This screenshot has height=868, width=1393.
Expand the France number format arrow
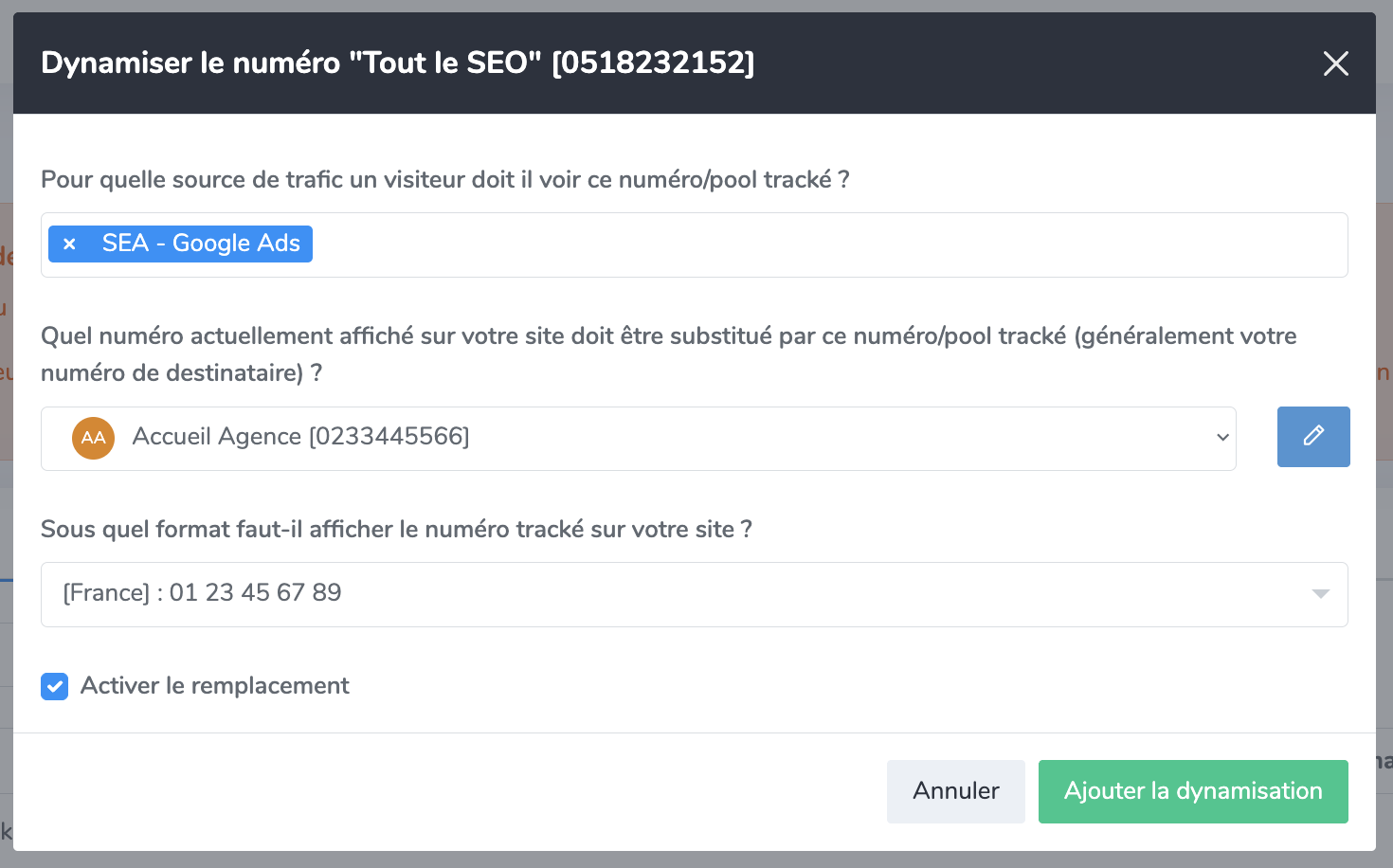pos(1320,594)
